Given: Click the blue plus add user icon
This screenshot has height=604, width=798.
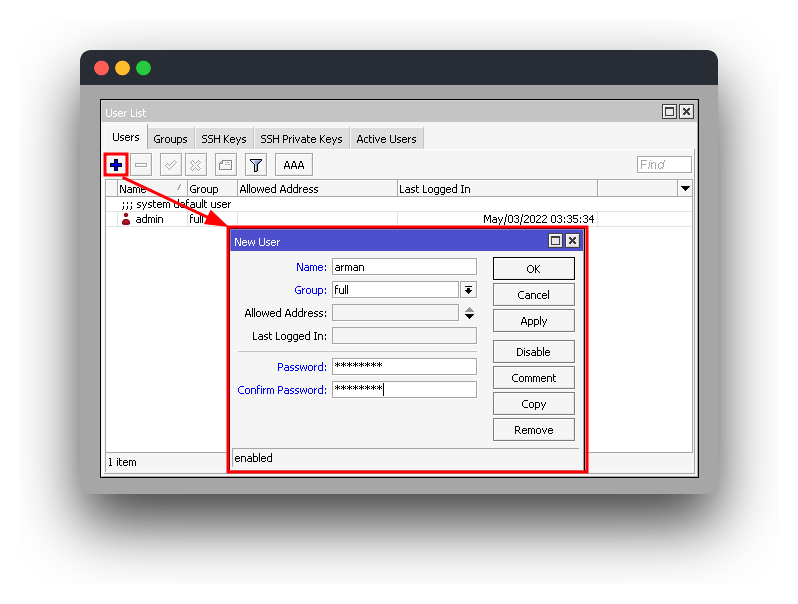Looking at the screenshot, I should pos(116,165).
